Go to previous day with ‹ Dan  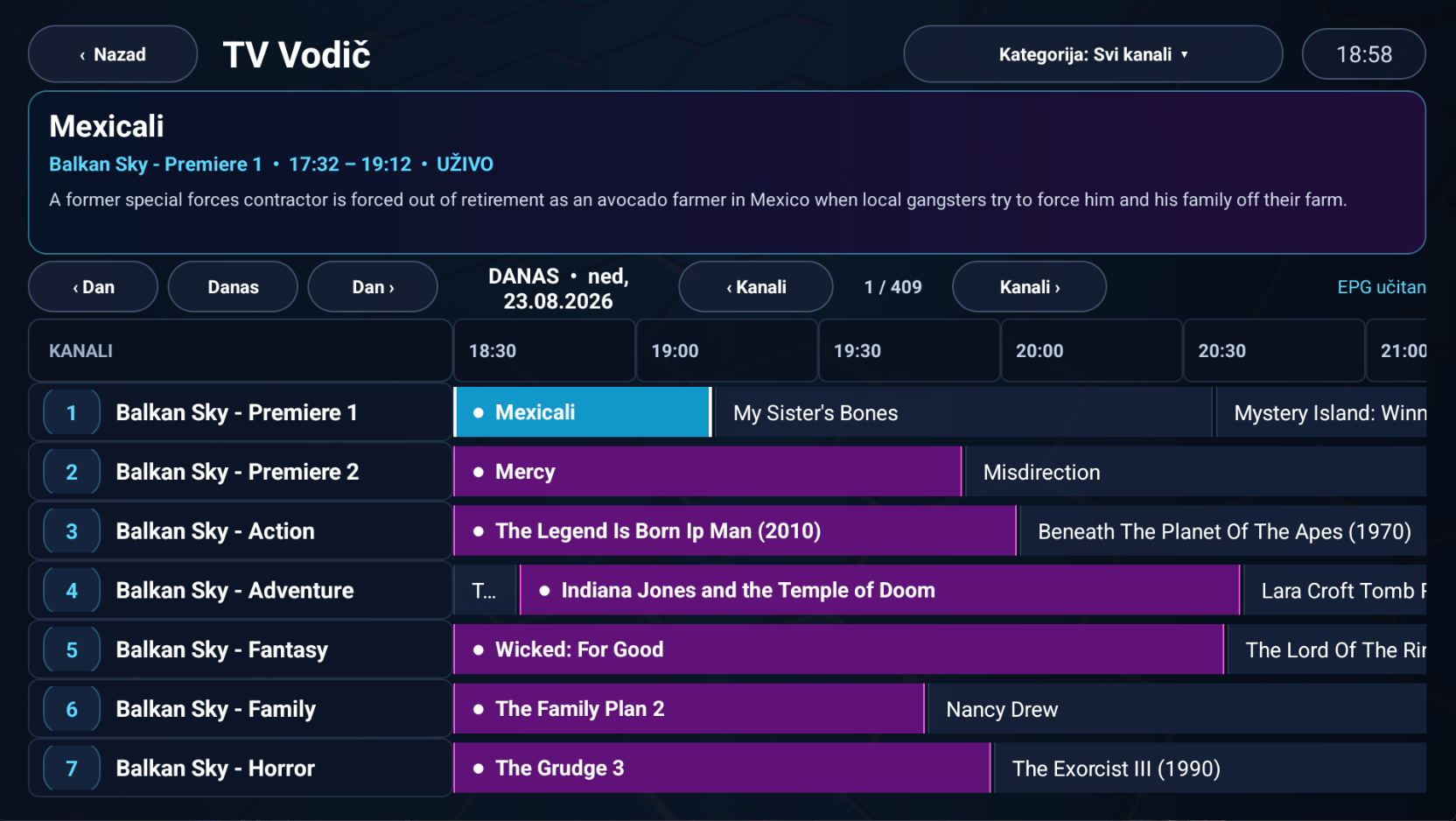(x=94, y=287)
